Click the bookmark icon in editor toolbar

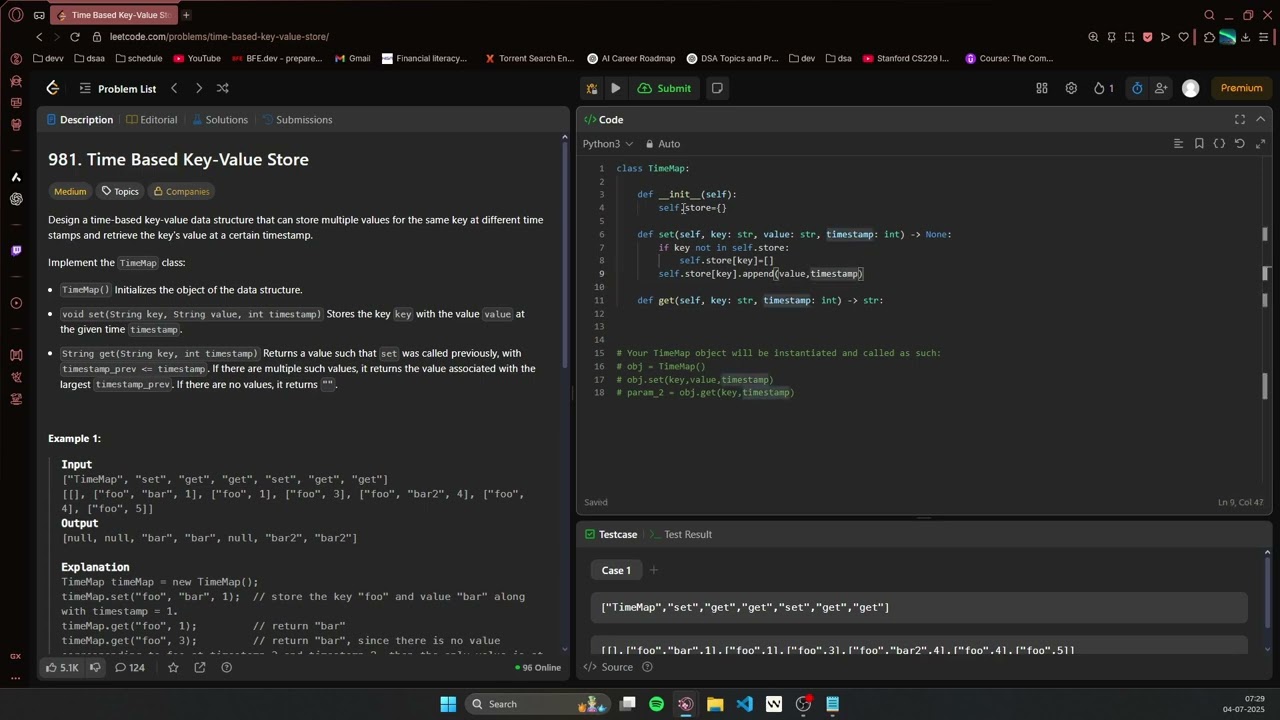pyautogui.click(x=1199, y=144)
